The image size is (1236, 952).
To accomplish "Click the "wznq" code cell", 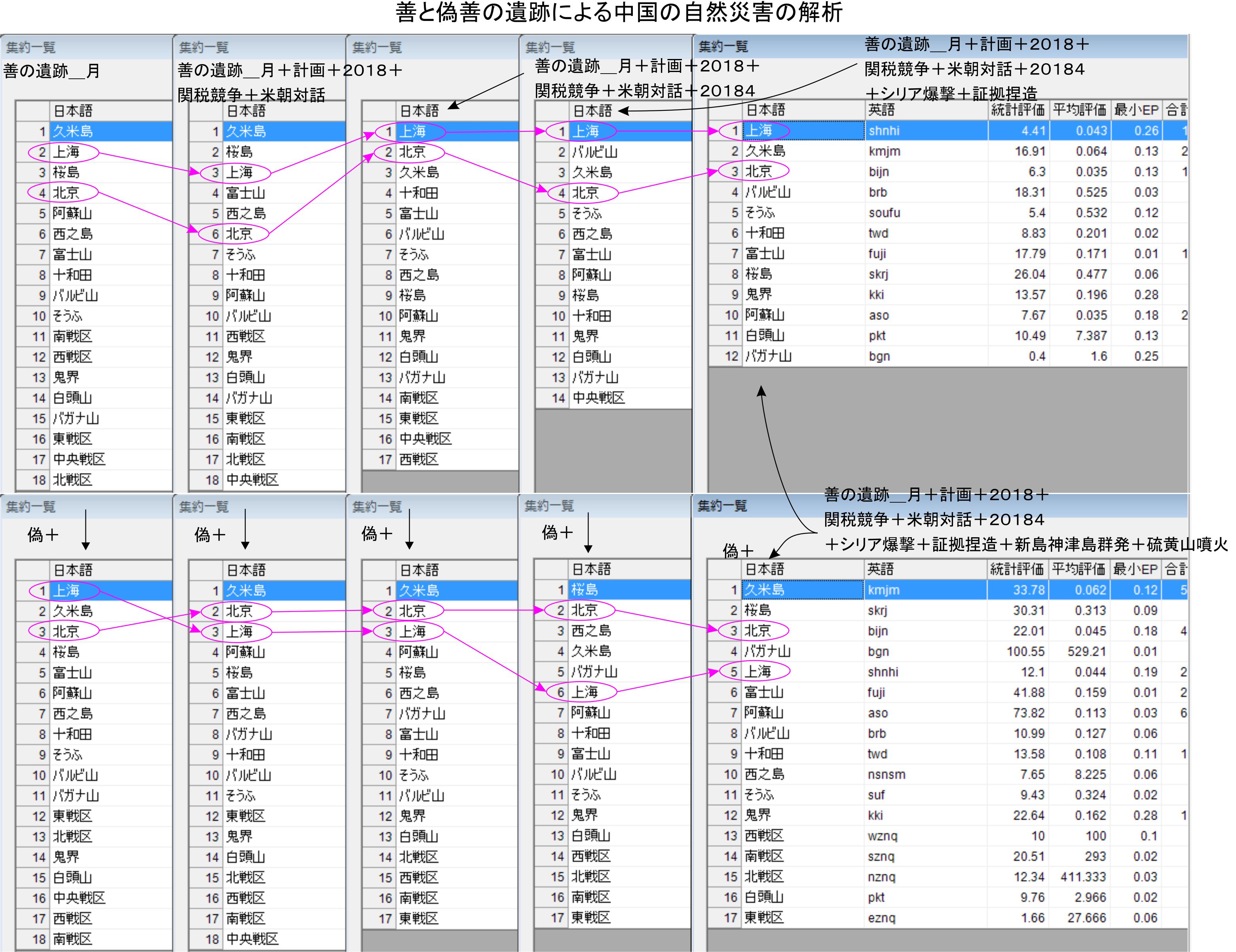I will [x=882, y=836].
